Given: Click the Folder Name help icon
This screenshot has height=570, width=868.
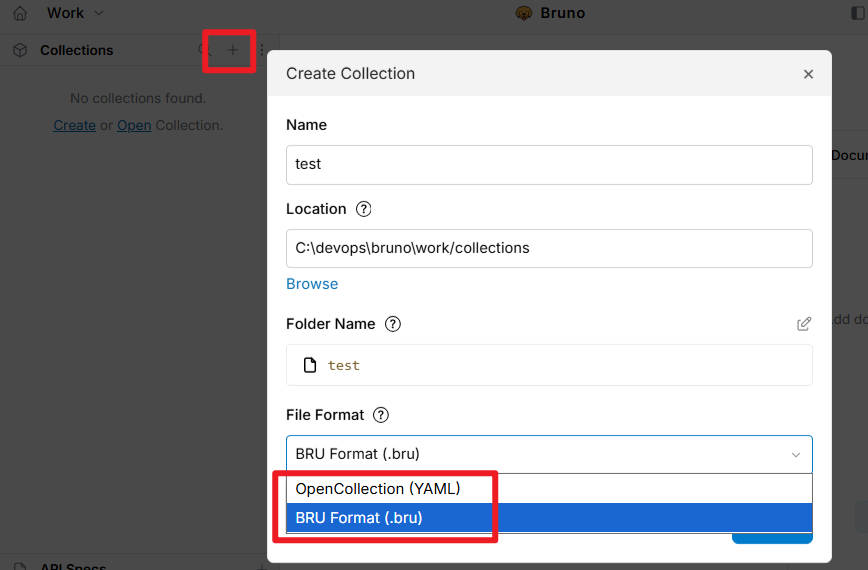Looking at the screenshot, I should (x=393, y=324).
